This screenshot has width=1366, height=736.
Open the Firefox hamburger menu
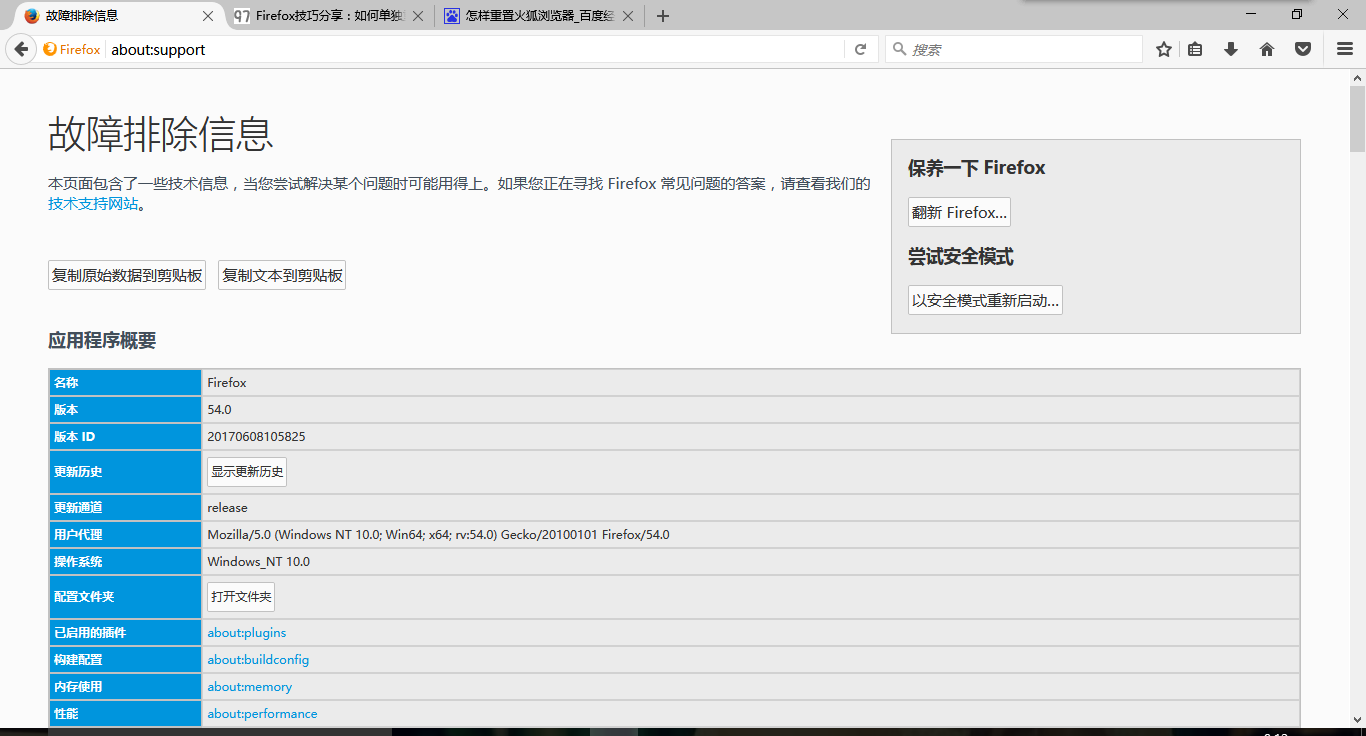pos(1344,48)
